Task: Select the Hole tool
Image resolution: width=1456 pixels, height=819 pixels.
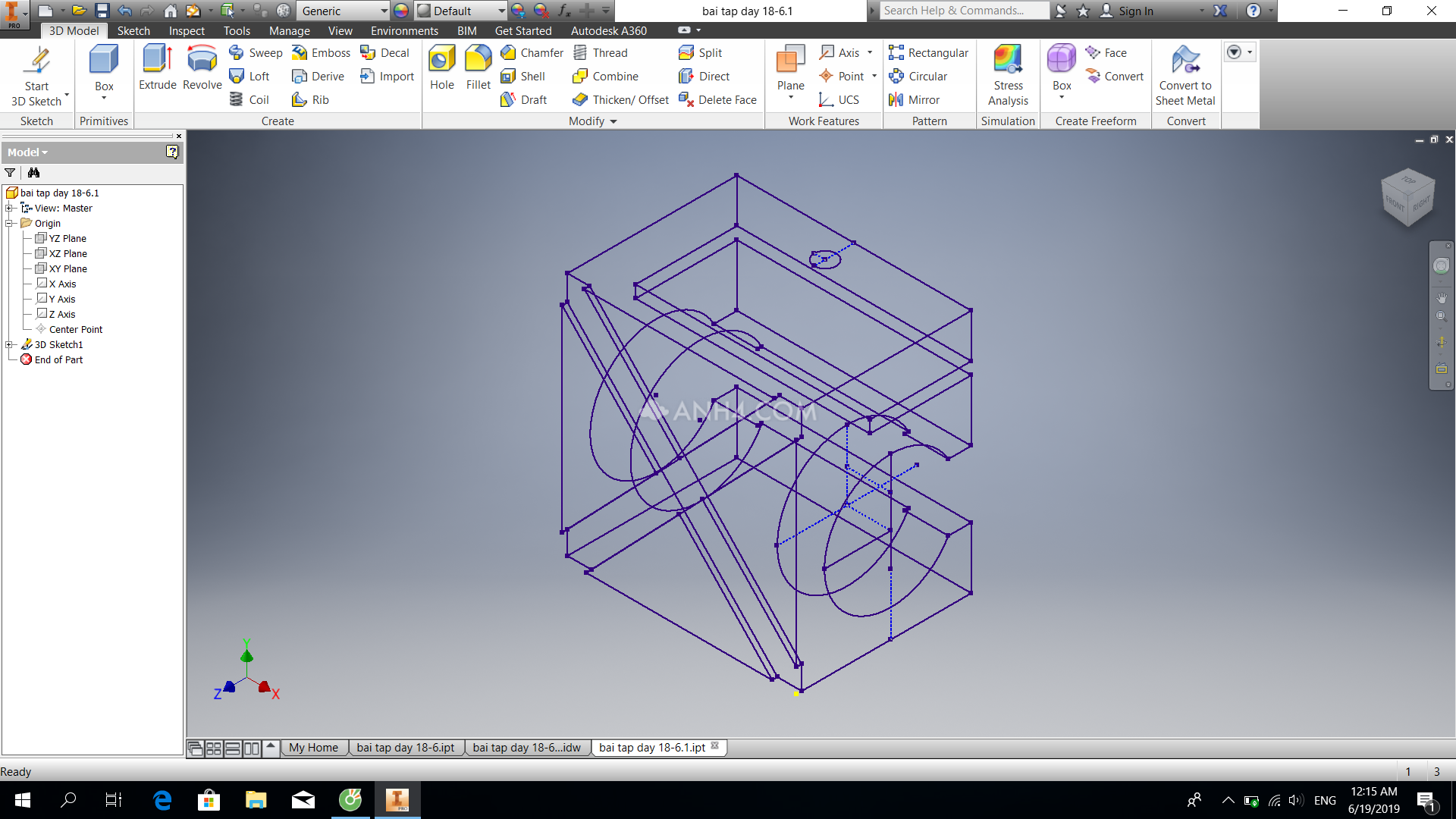Action: tap(442, 68)
